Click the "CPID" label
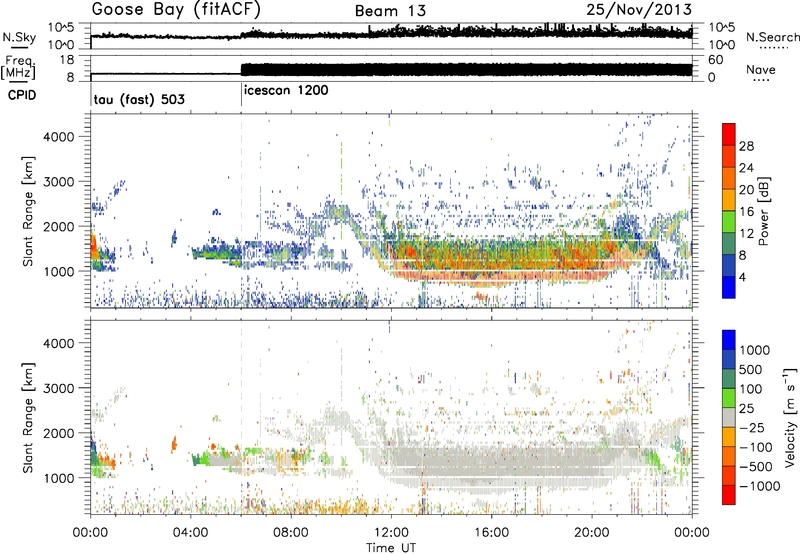The height and width of the screenshot is (554, 800). pos(22,95)
